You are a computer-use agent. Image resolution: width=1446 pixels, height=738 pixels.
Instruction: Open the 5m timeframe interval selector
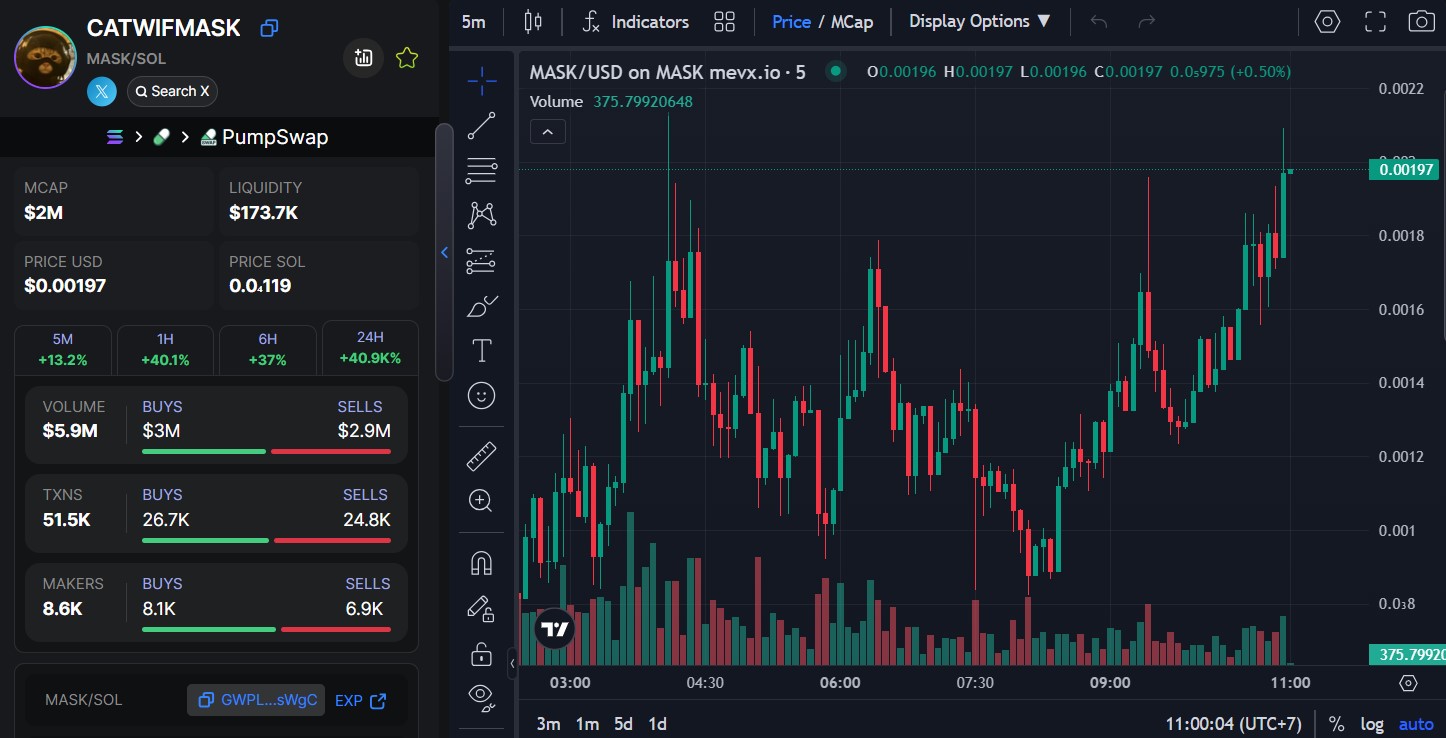click(473, 22)
